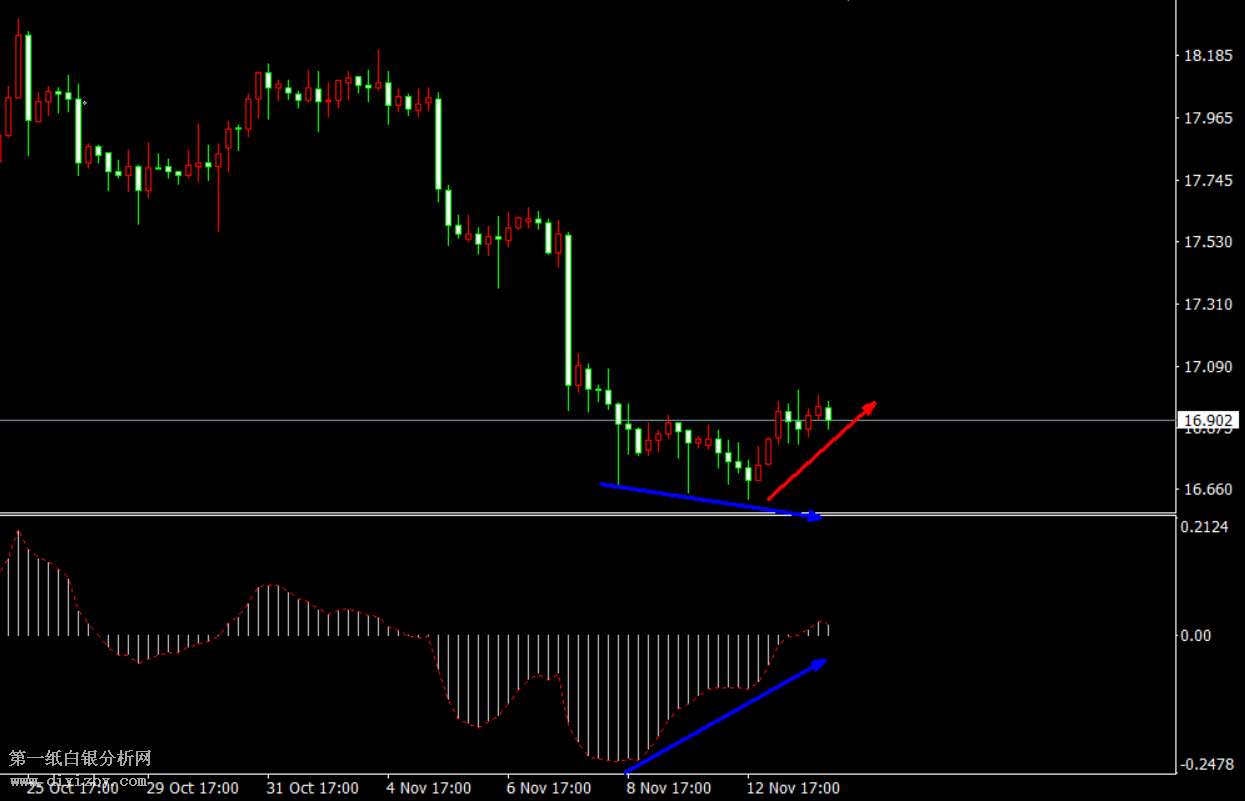
Task: Click the -0.2478 indicator scale value
Action: pos(1205,765)
